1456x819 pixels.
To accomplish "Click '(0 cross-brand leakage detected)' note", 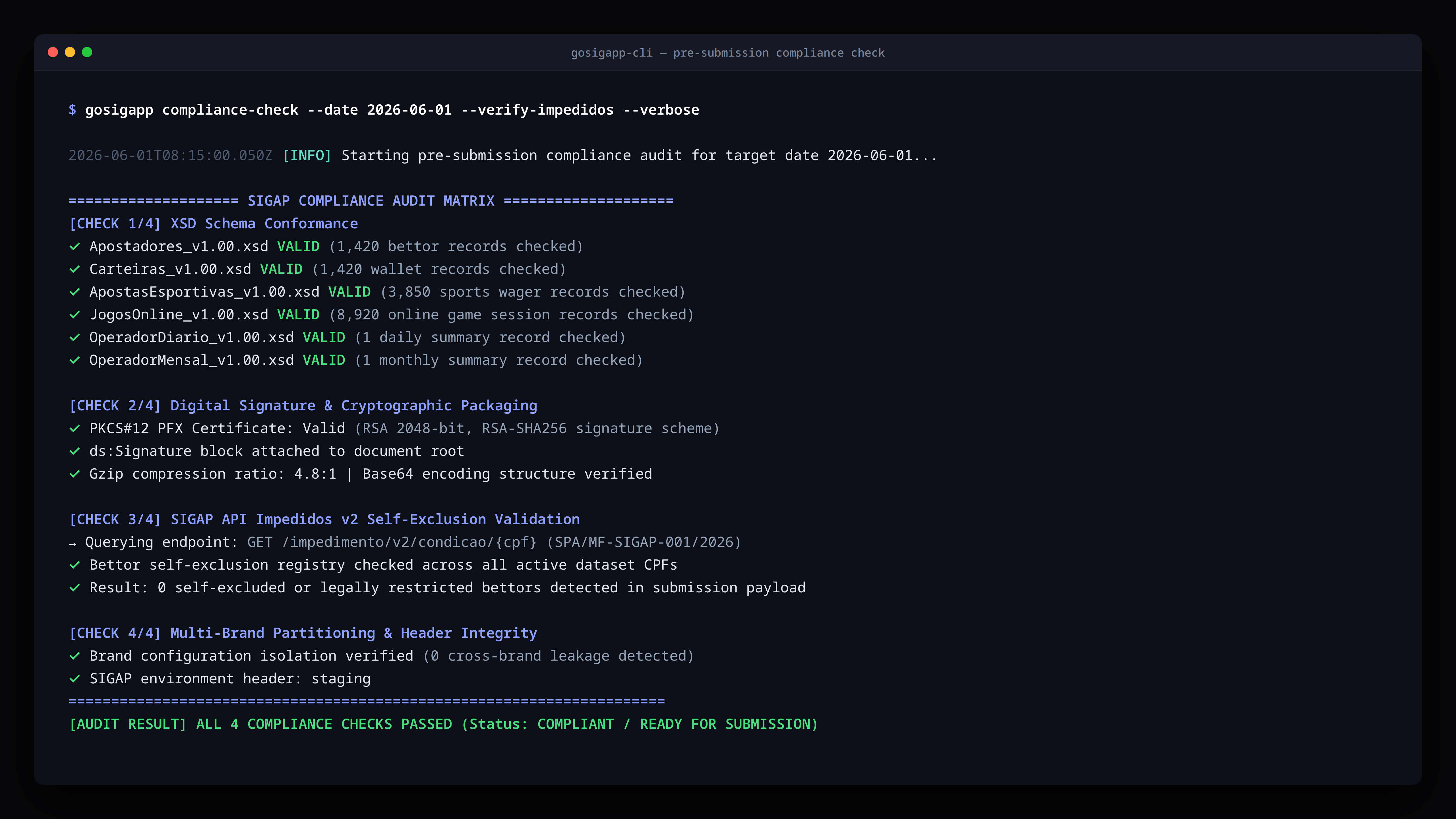I will click(559, 656).
